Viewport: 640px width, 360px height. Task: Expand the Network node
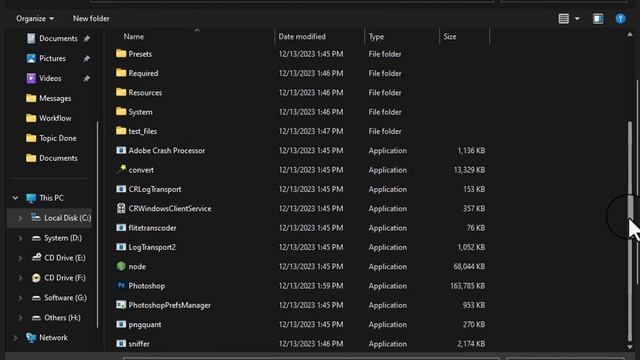tap(15, 338)
